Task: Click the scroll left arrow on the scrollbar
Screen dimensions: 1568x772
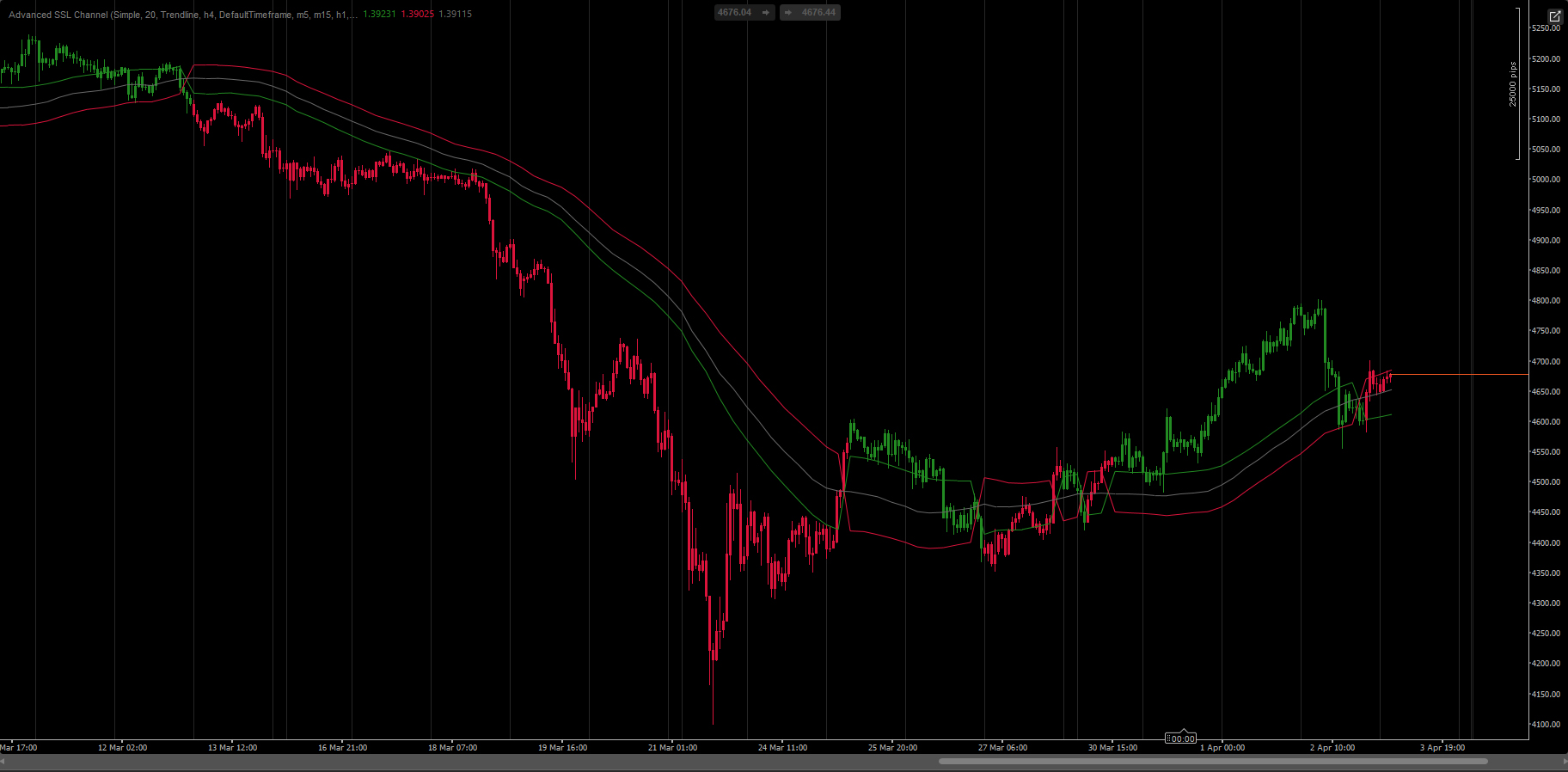Action: pos(4,761)
